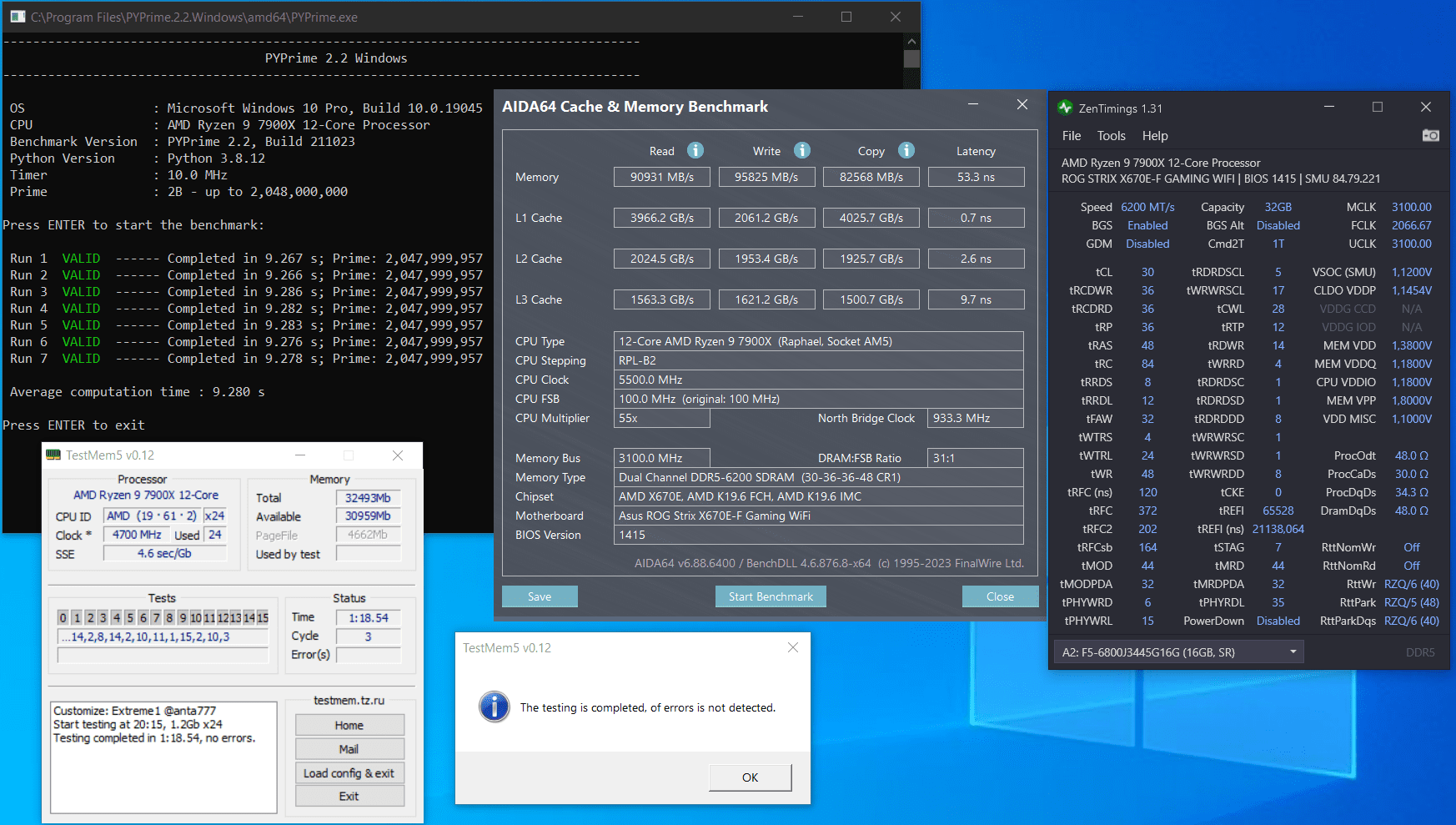Click the Read info icon in AIDA64
Screen dimensions: 1456x825
(x=695, y=150)
